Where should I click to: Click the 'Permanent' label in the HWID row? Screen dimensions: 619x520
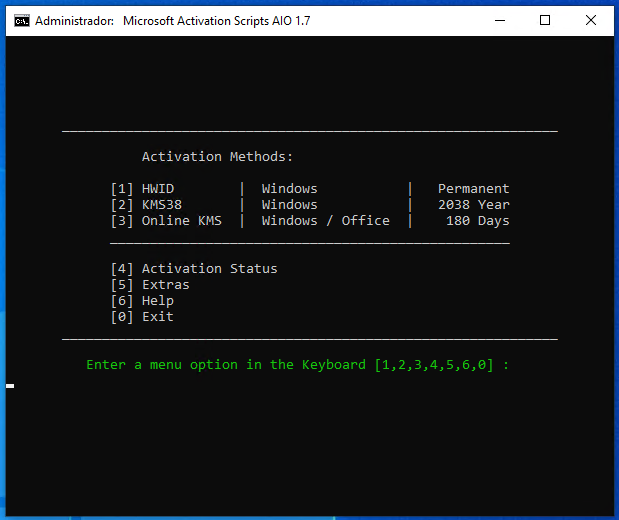473,189
